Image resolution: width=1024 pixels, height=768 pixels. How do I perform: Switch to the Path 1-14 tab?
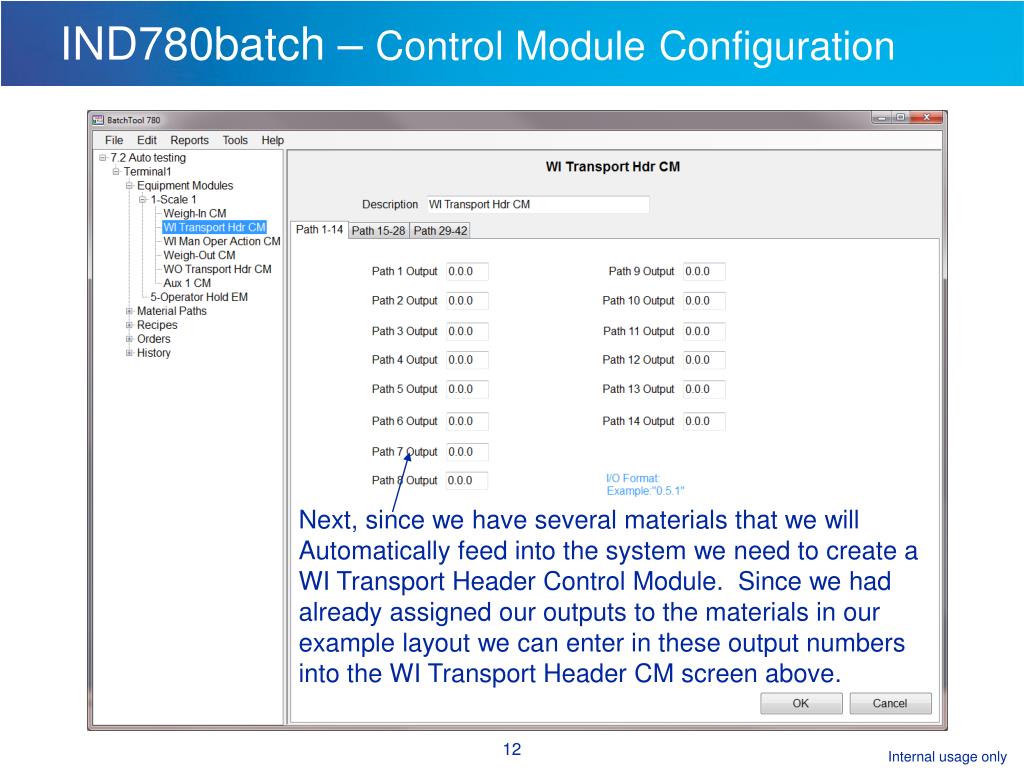(x=319, y=230)
